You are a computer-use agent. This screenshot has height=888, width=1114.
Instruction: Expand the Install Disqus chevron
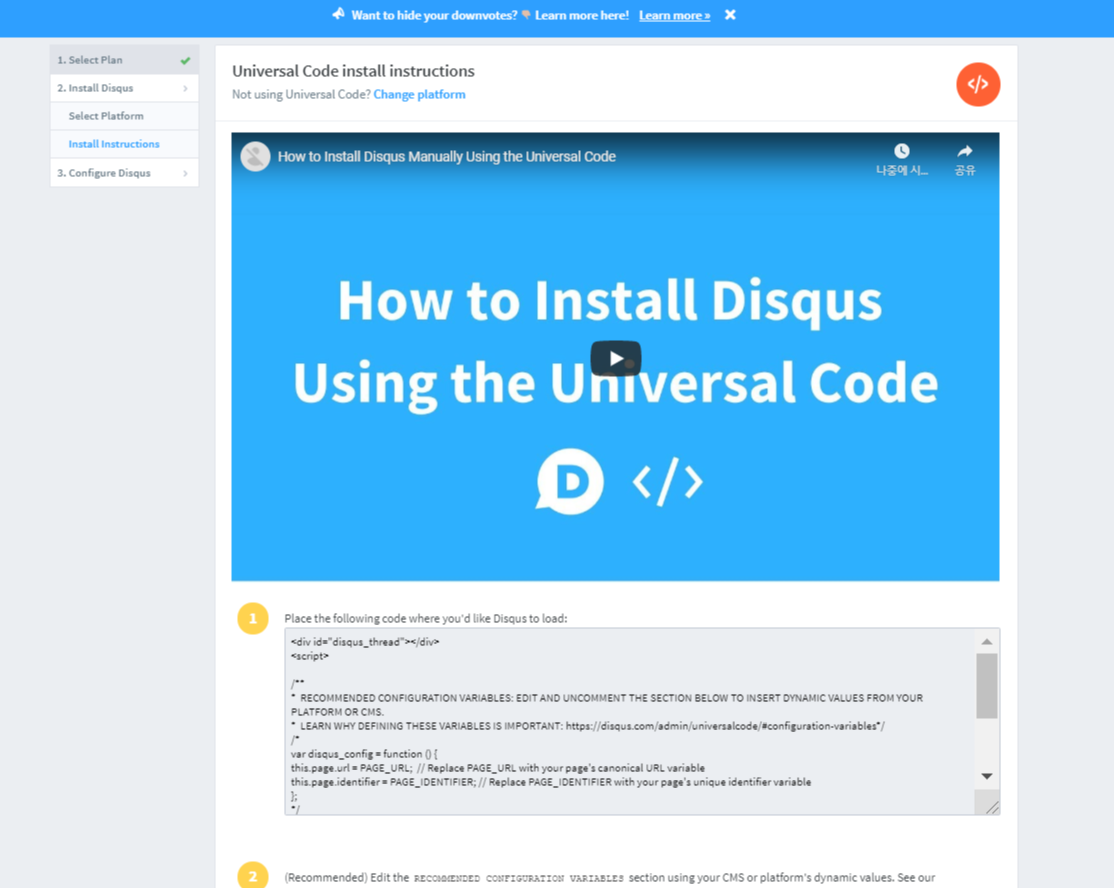(185, 88)
